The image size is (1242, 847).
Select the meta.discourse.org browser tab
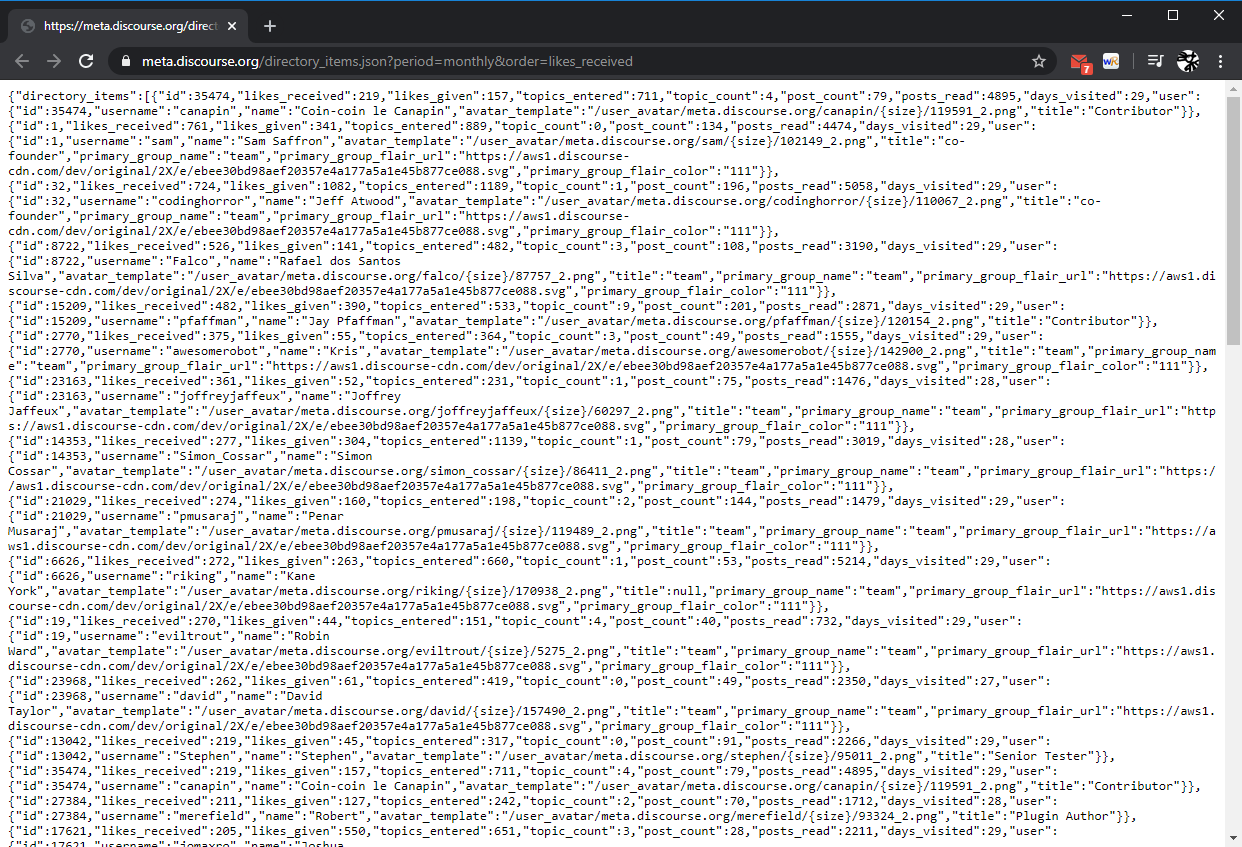130,26
